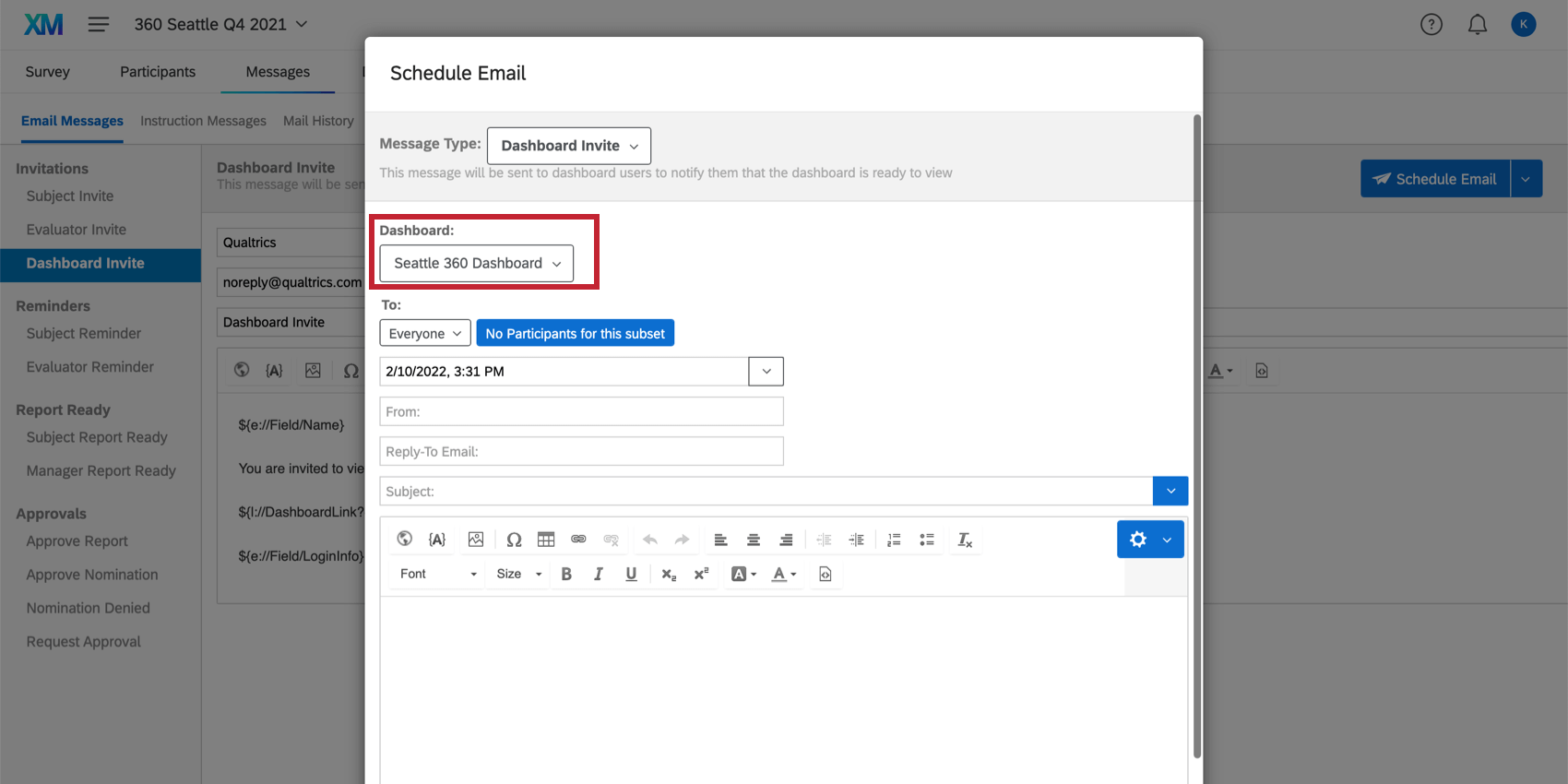Click the remove formatting icon

click(965, 540)
